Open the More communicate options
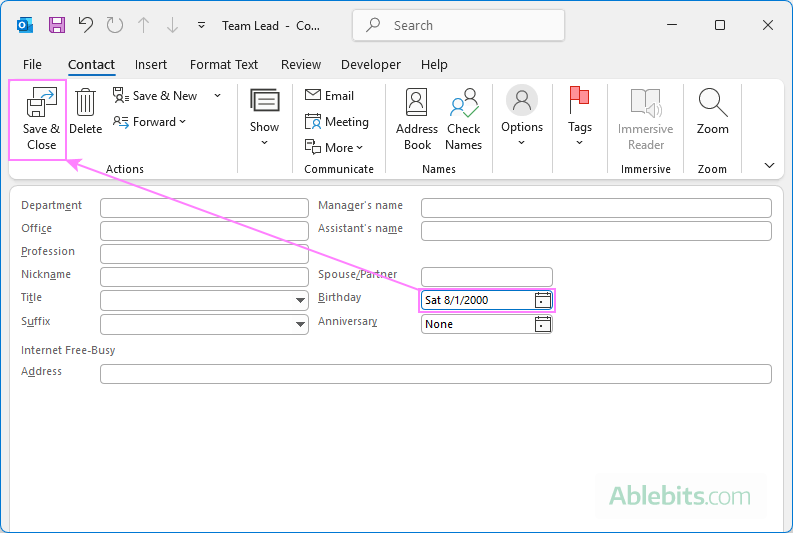The height and width of the screenshot is (533, 793). tap(334, 148)
